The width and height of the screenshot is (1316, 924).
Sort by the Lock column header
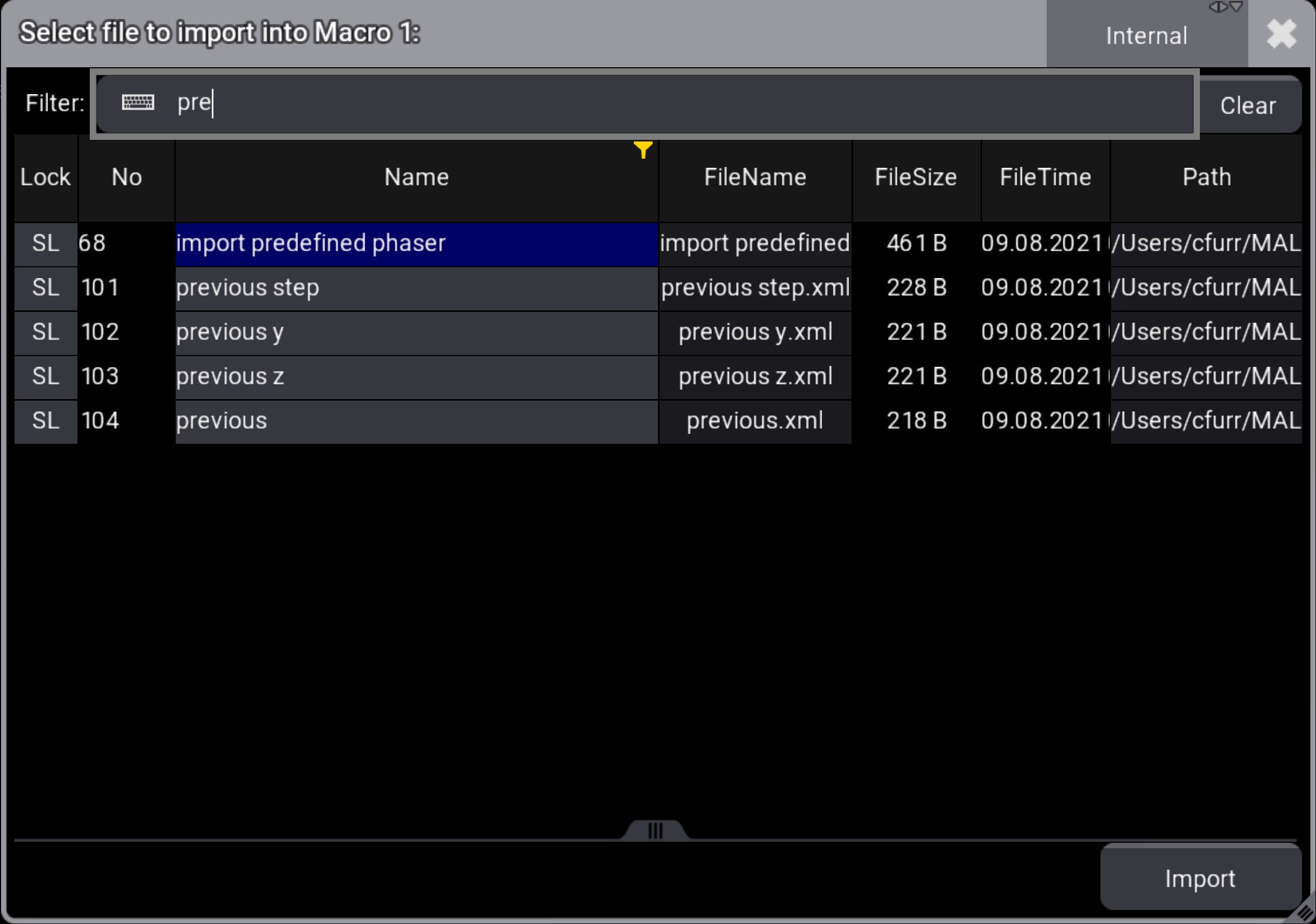click(45, 177)
